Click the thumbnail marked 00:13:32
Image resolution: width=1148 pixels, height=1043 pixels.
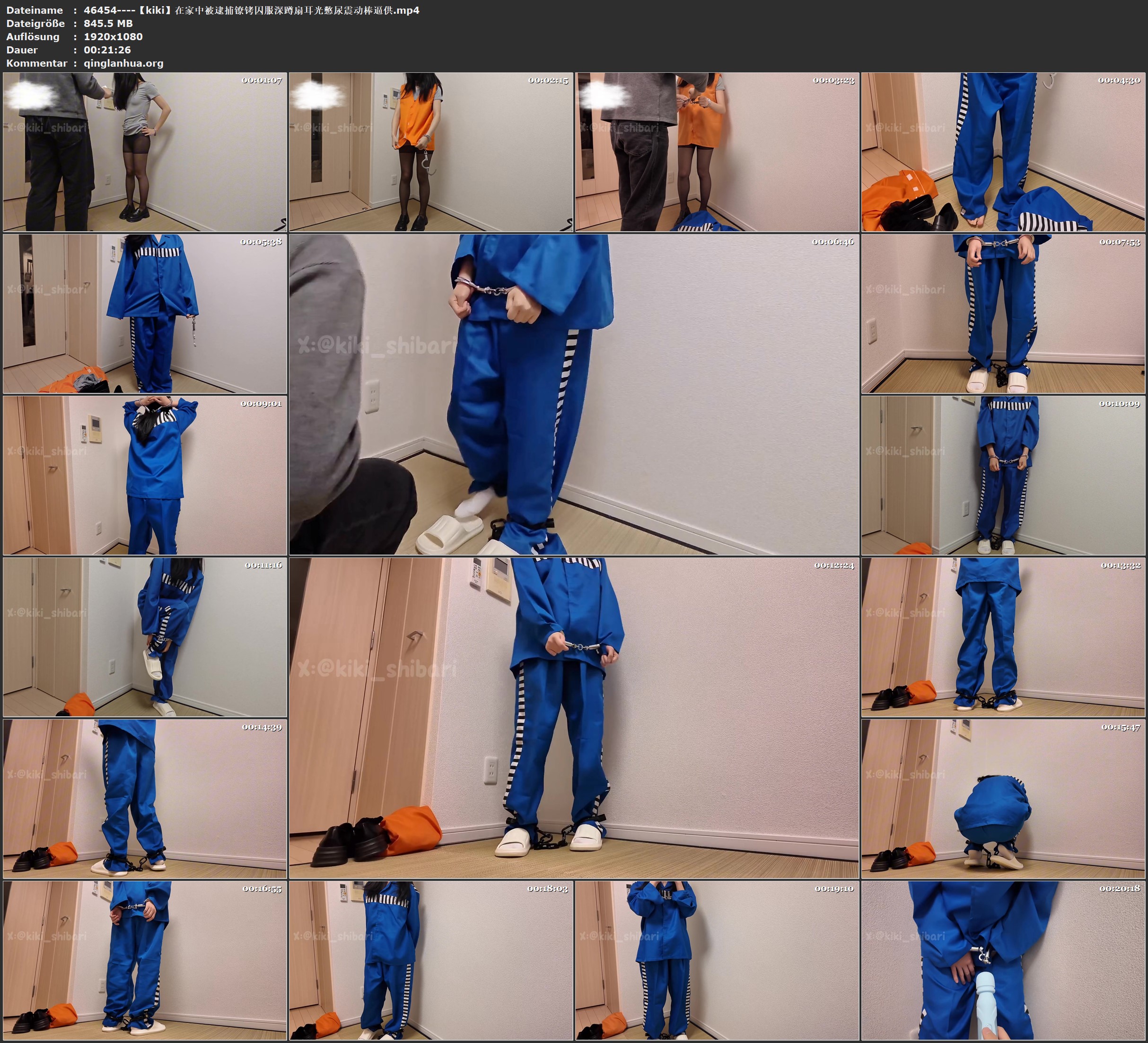[x=1003, y=637]
